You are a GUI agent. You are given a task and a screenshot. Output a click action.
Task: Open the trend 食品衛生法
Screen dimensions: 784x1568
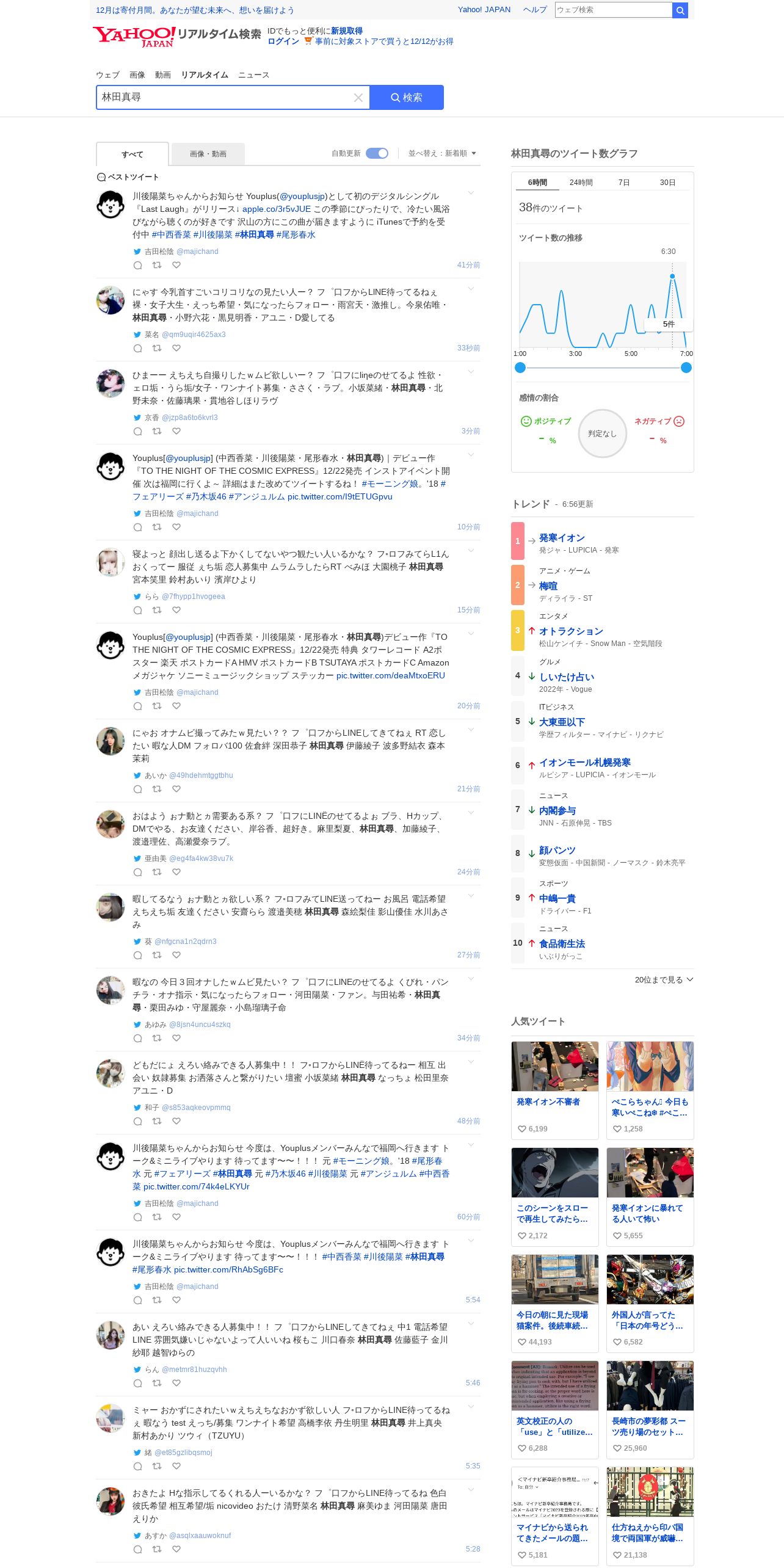(562, 944)
